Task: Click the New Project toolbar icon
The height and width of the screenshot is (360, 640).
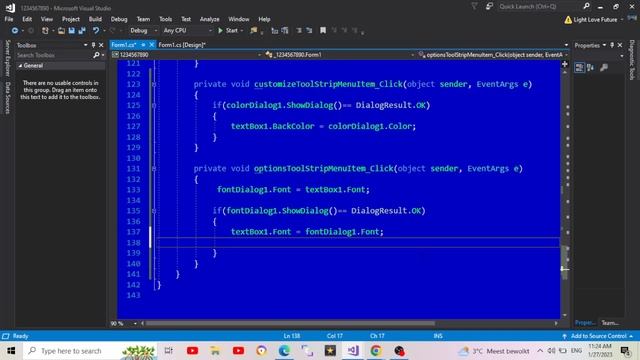Action: pos(45,31)
